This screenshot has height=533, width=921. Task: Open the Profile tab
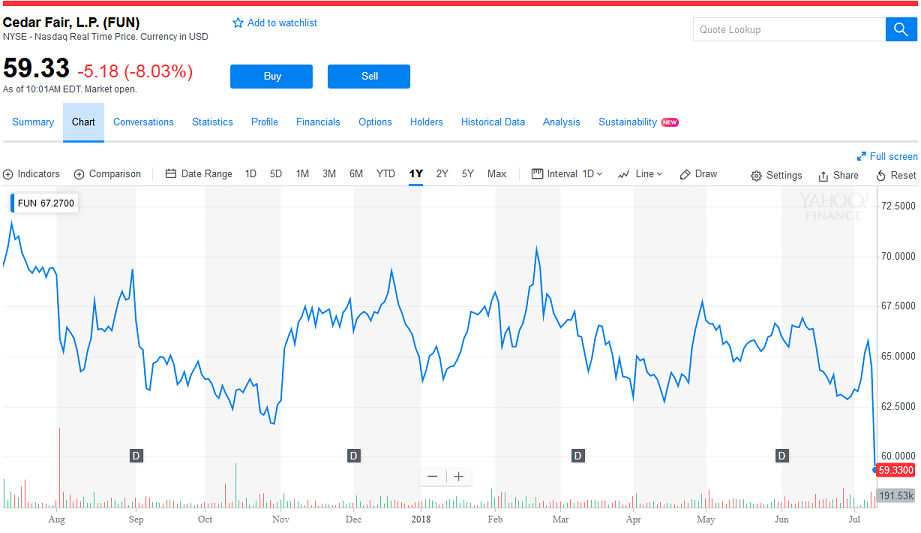(x=265, y=122)
